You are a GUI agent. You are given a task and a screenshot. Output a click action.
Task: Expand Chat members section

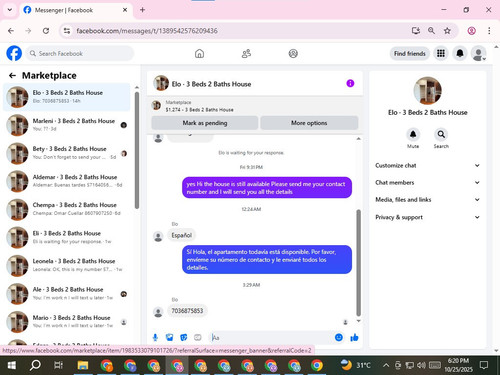(x=427, y=182)
